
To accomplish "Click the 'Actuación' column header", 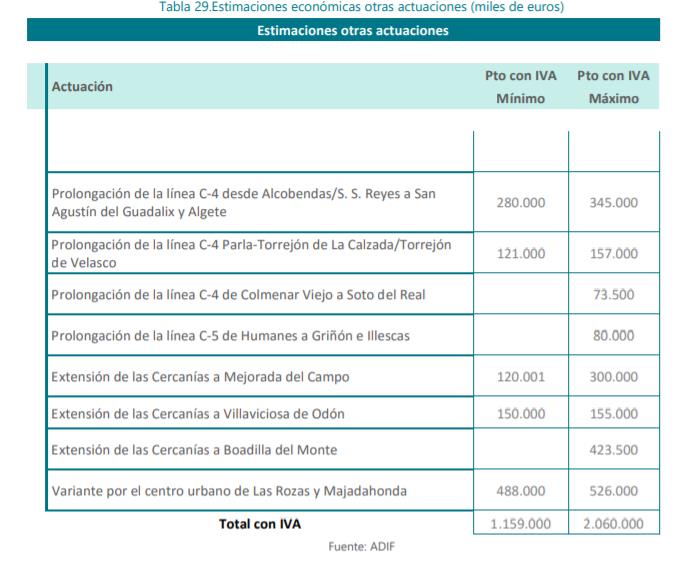I will [x=82, y=87].
